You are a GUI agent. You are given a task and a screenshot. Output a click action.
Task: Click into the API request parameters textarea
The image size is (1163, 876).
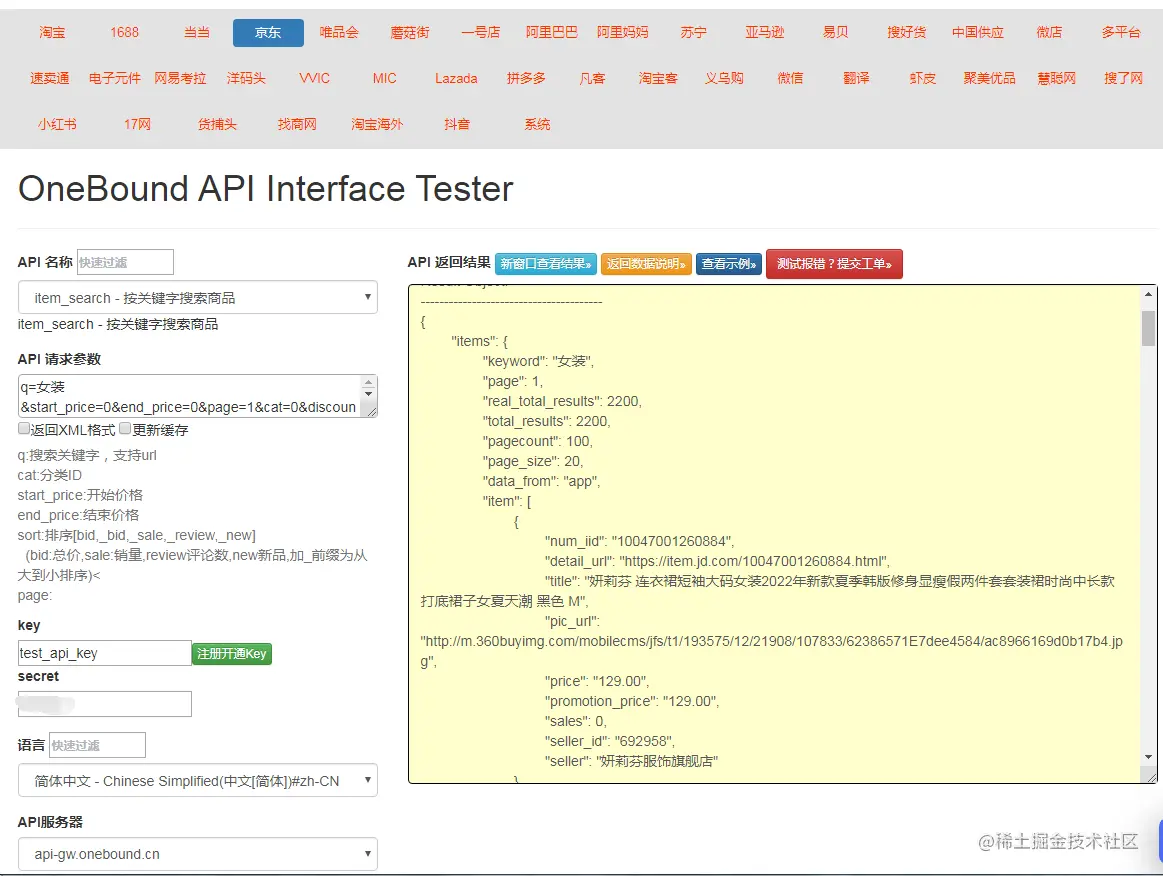(x=198, y=396)
